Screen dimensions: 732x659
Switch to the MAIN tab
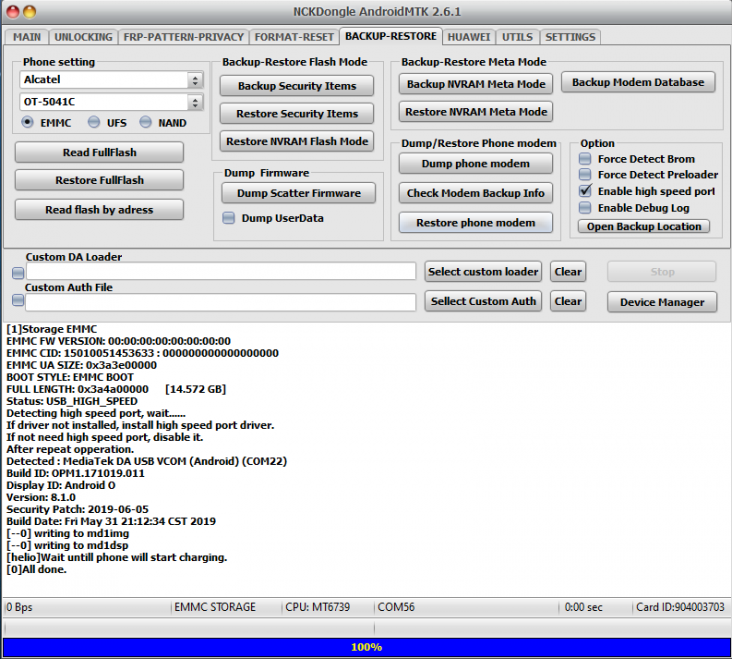coord(27,37)
